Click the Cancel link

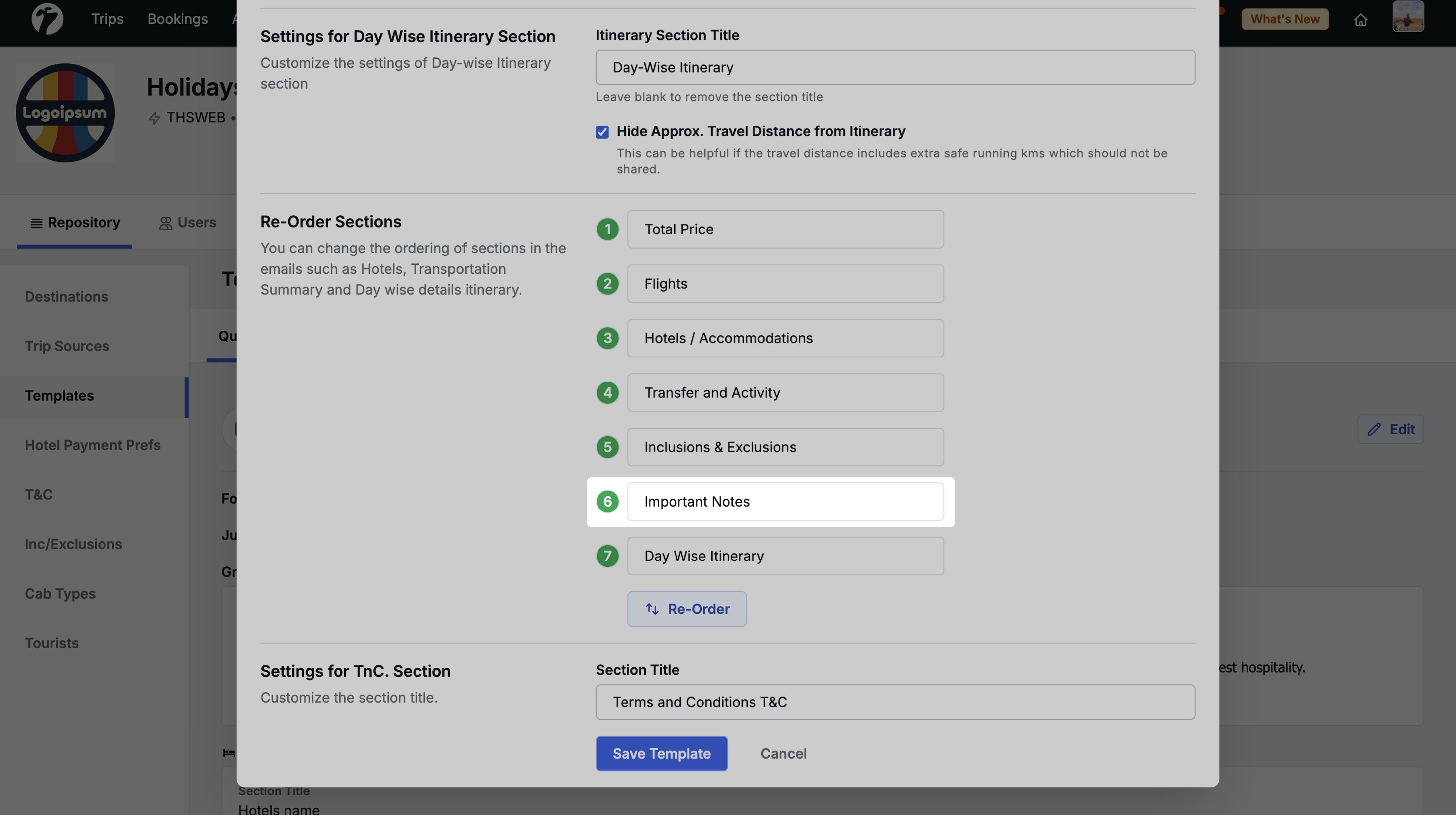pyautogui.click(x=783, y=753)
